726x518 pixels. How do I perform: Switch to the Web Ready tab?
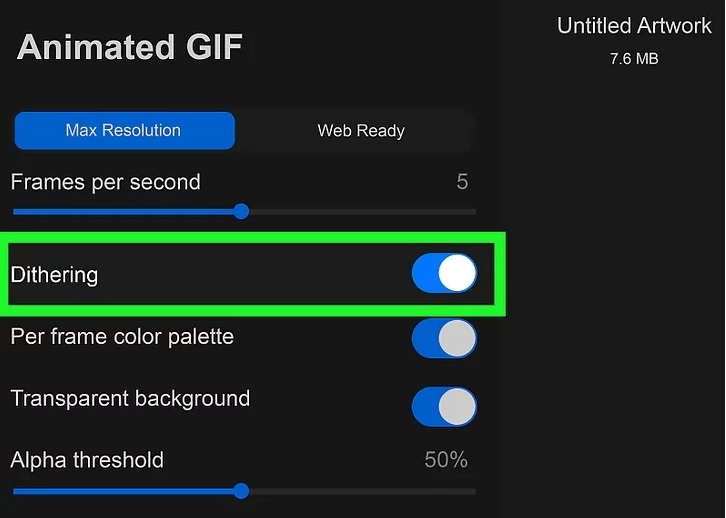coord(361,130)
